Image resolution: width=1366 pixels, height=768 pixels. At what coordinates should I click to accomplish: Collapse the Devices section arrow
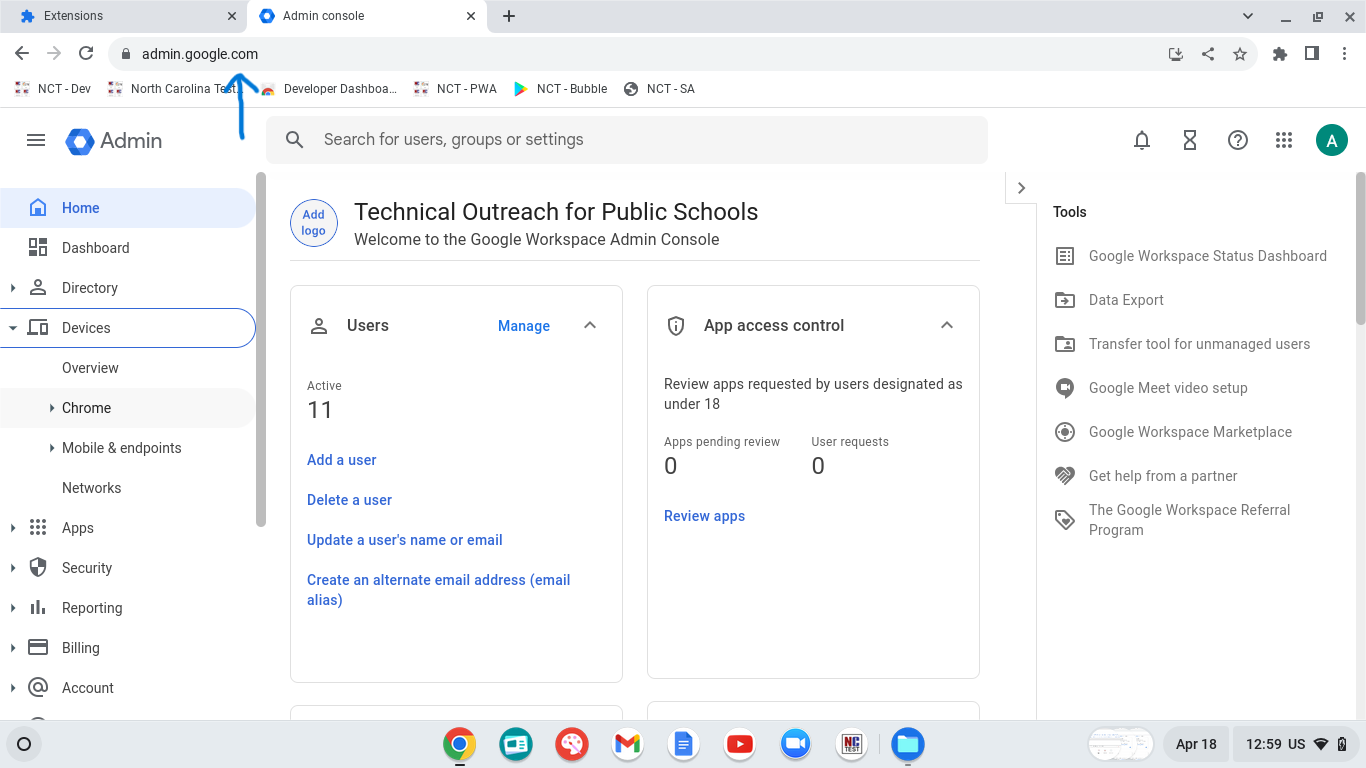click(x=13, y=328)
